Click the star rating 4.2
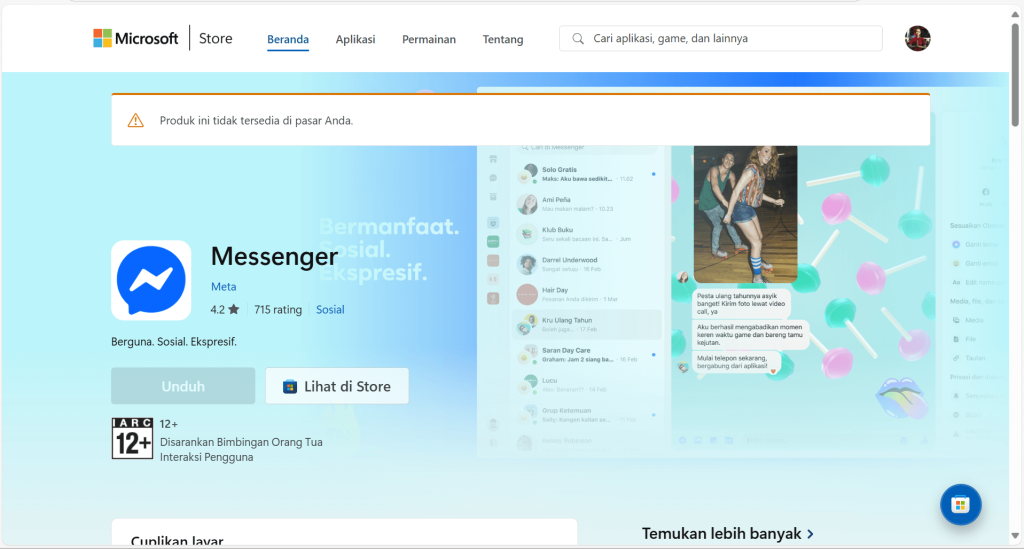This screenshot has width=1024, height=549. [225, 310]
